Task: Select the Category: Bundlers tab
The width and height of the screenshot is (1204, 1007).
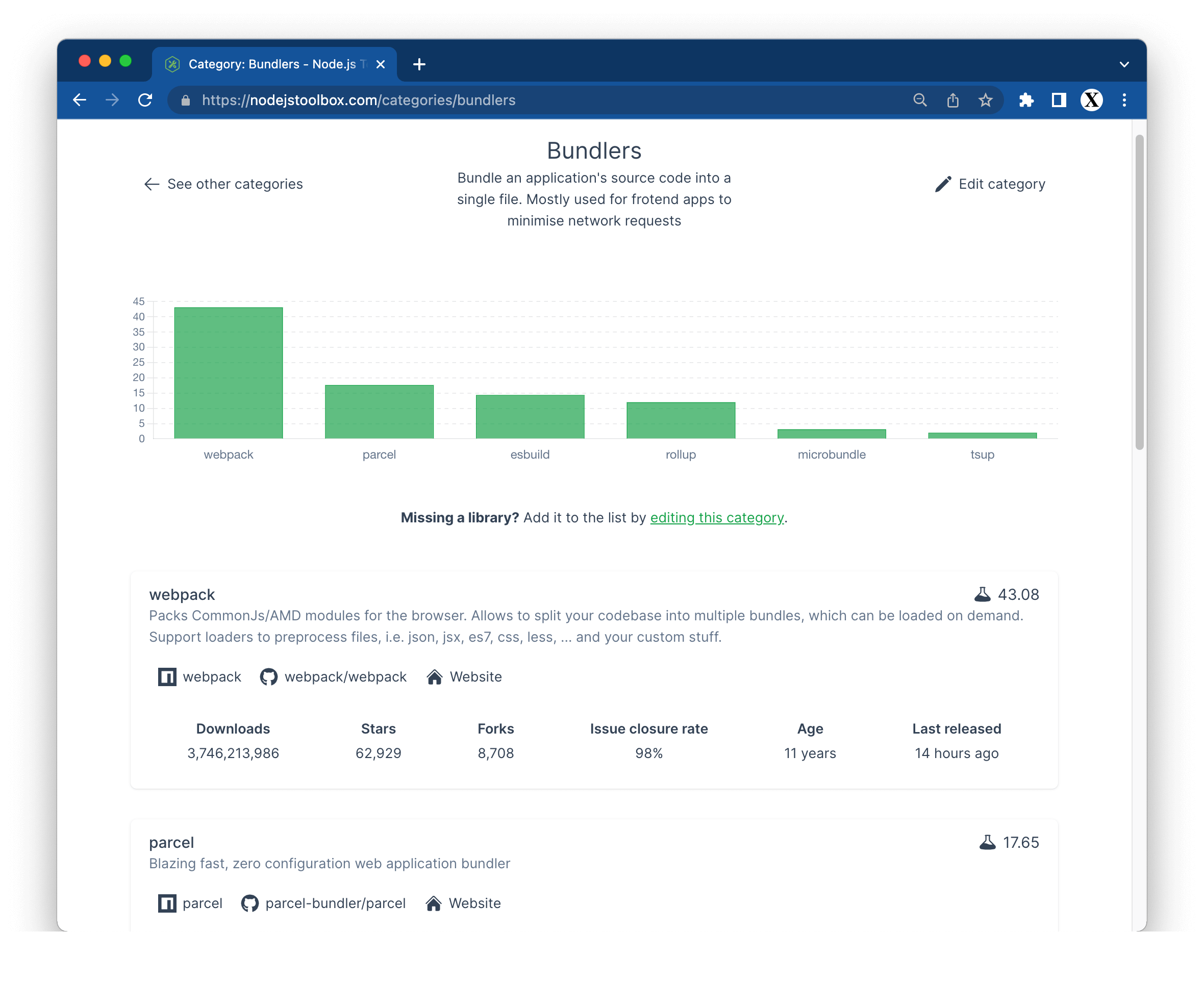Action: (269, 64)
